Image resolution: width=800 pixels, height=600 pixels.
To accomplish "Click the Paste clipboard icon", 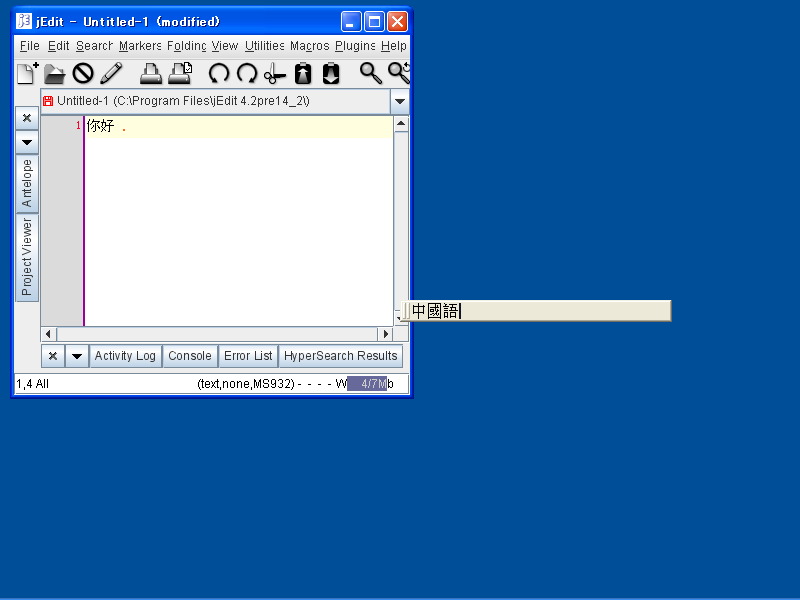I will (x=331, y=73).
